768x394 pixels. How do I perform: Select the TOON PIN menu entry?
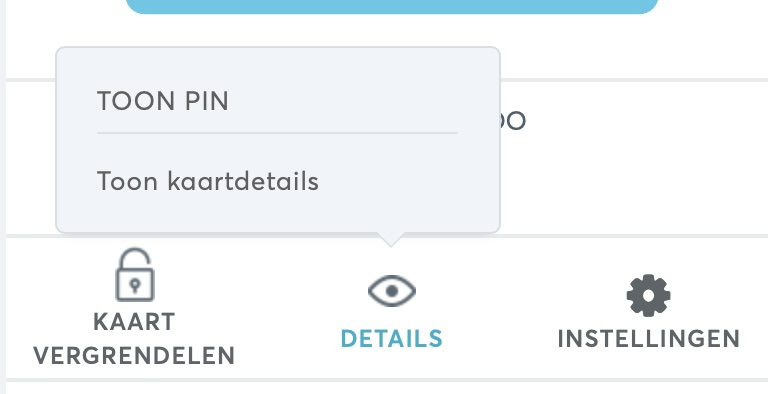point(163,101)
